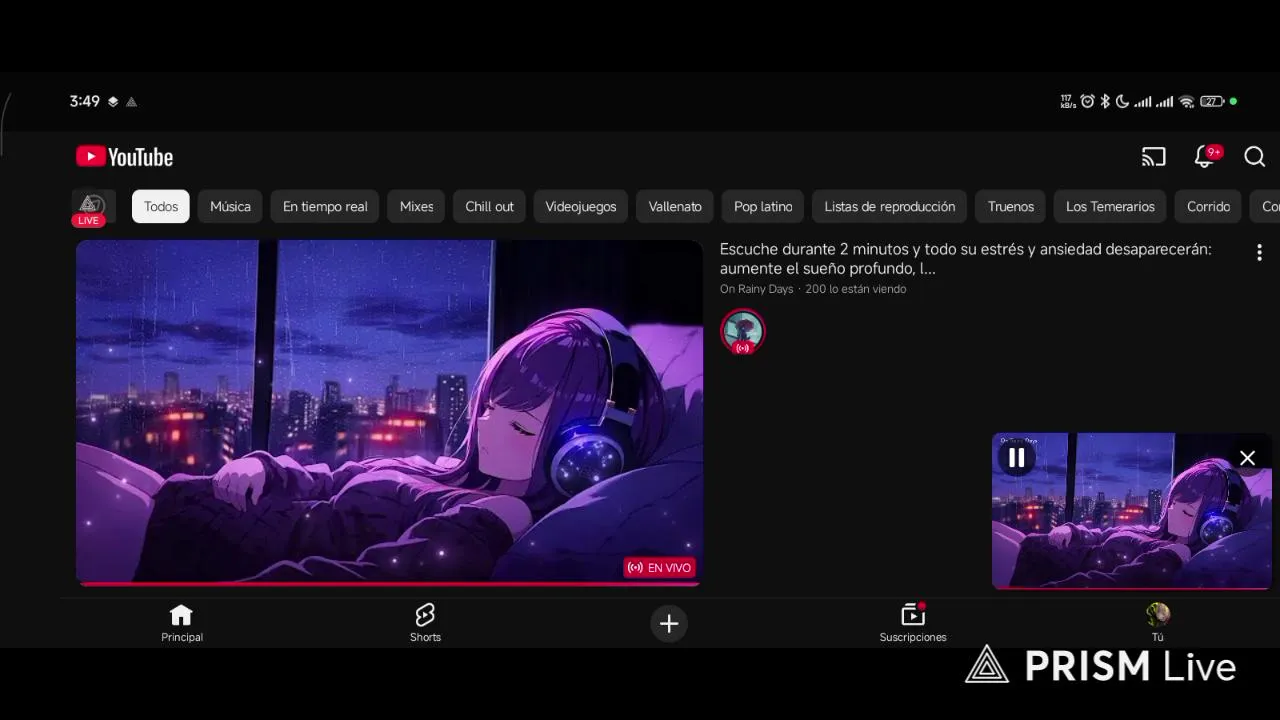Select the Chill out chip
Image resolution: width=1280 pixels, height=720 pixels.
pyautogui.click(x=489, y=206)
